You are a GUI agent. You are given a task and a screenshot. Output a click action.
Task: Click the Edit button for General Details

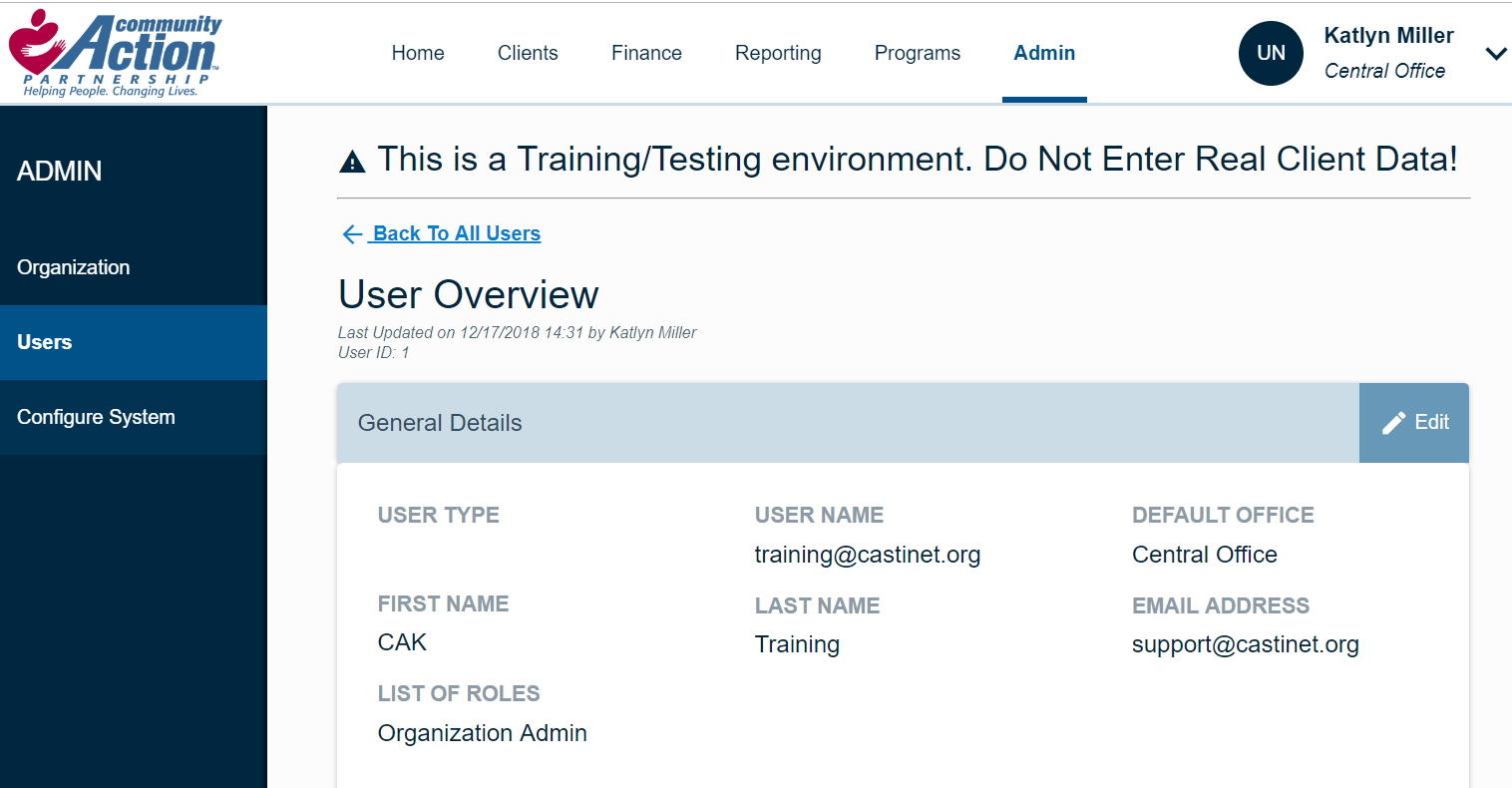point(1414,423)
